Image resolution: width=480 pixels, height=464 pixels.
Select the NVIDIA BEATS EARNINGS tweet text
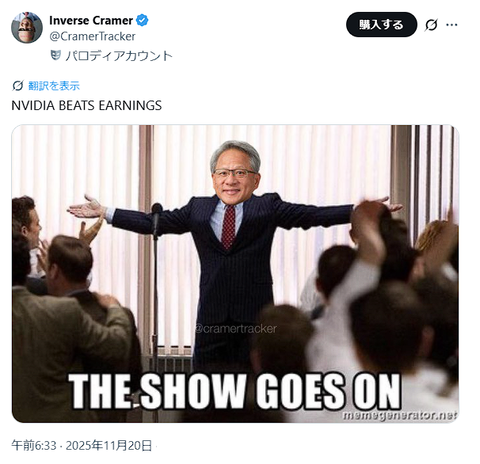click(x=87, y=105)
